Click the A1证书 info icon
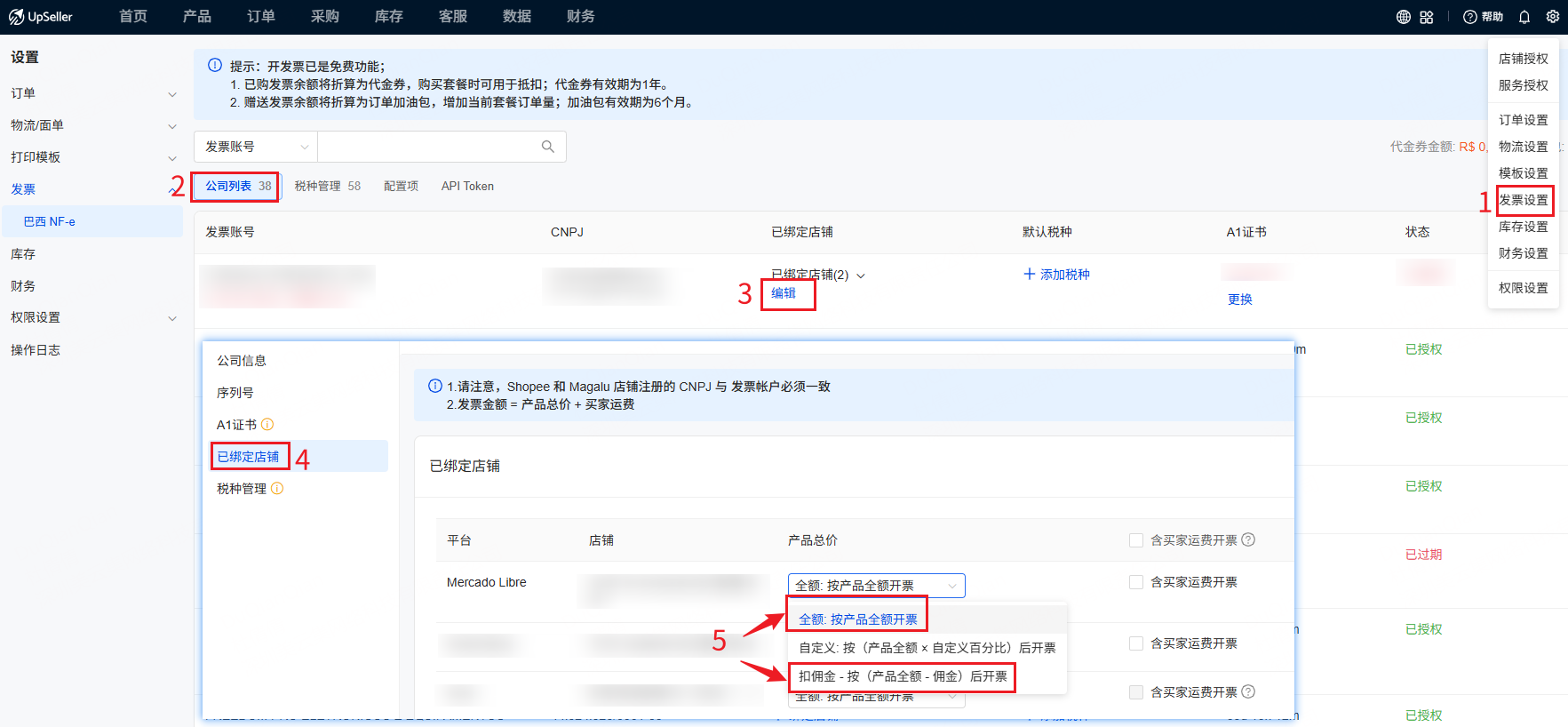1568x727 pixels. click(267, 425)
